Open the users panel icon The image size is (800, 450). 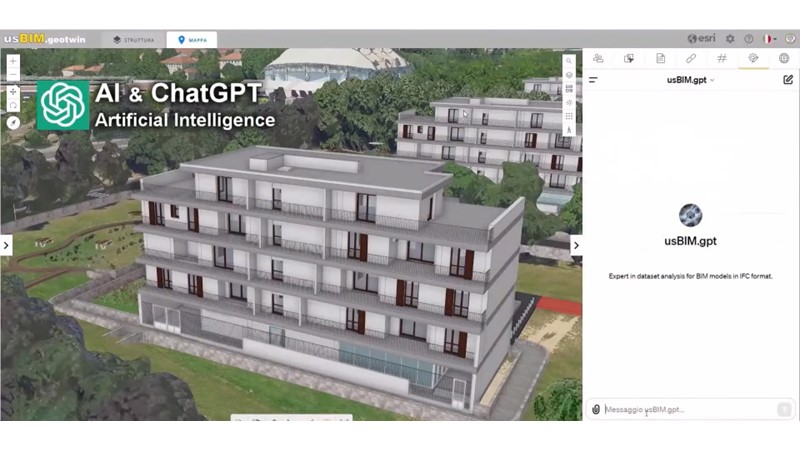coord(598,58)
